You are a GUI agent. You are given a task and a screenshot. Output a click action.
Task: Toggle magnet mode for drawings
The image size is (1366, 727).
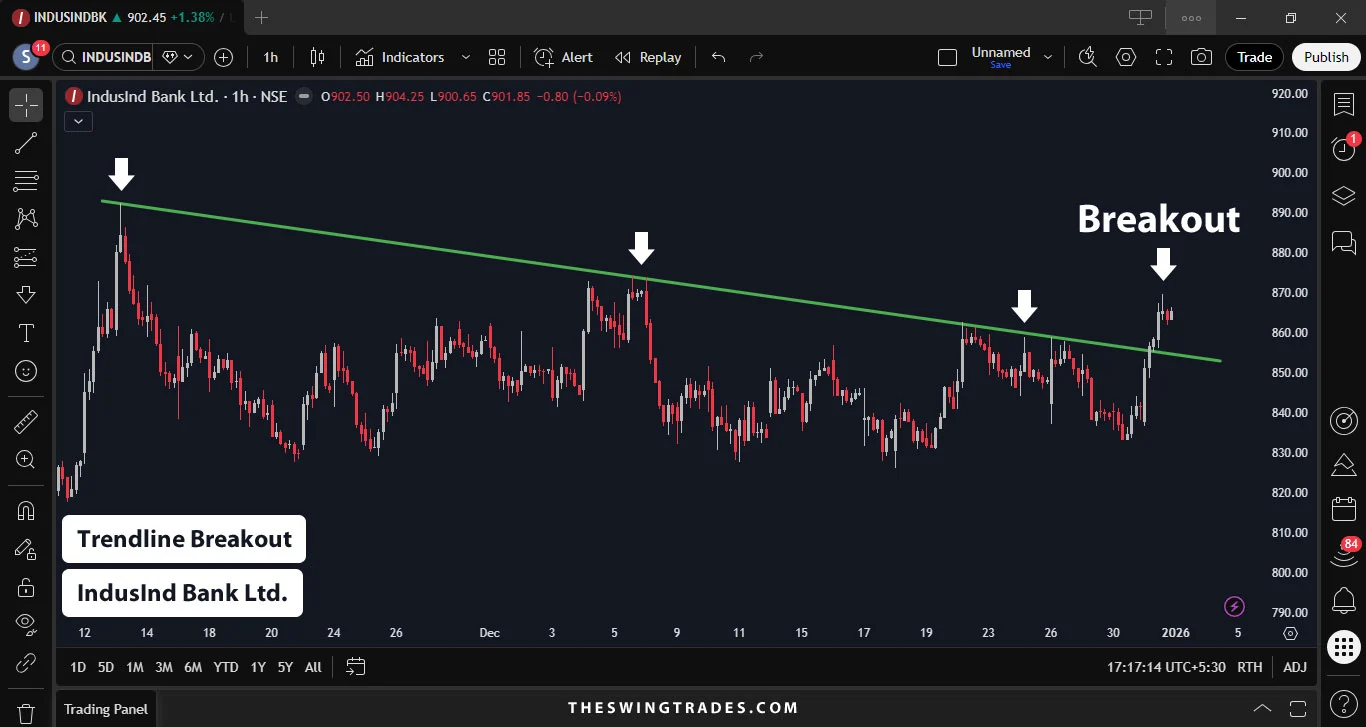(x=26, y=511)
